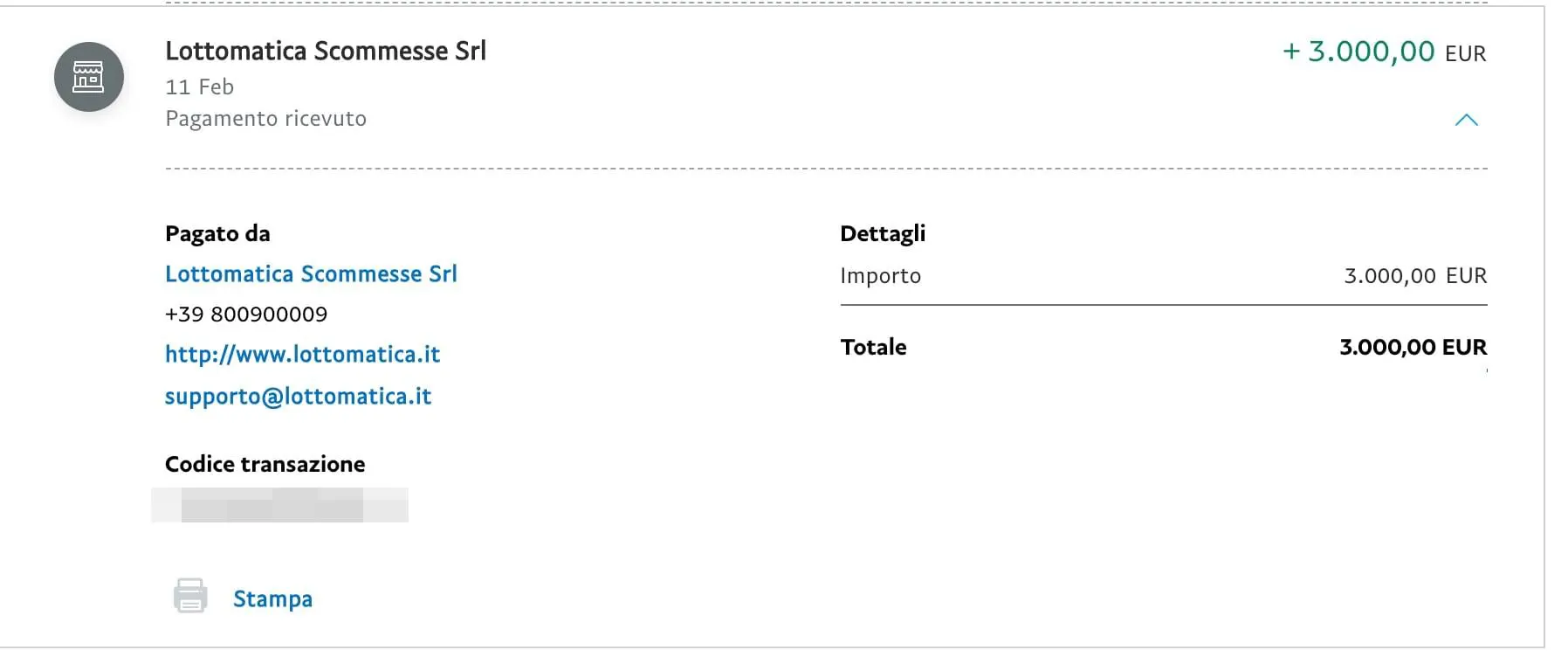Click the 11 Feb transaction date
This screenshot has height=657, width=1568.
(200, 86)
